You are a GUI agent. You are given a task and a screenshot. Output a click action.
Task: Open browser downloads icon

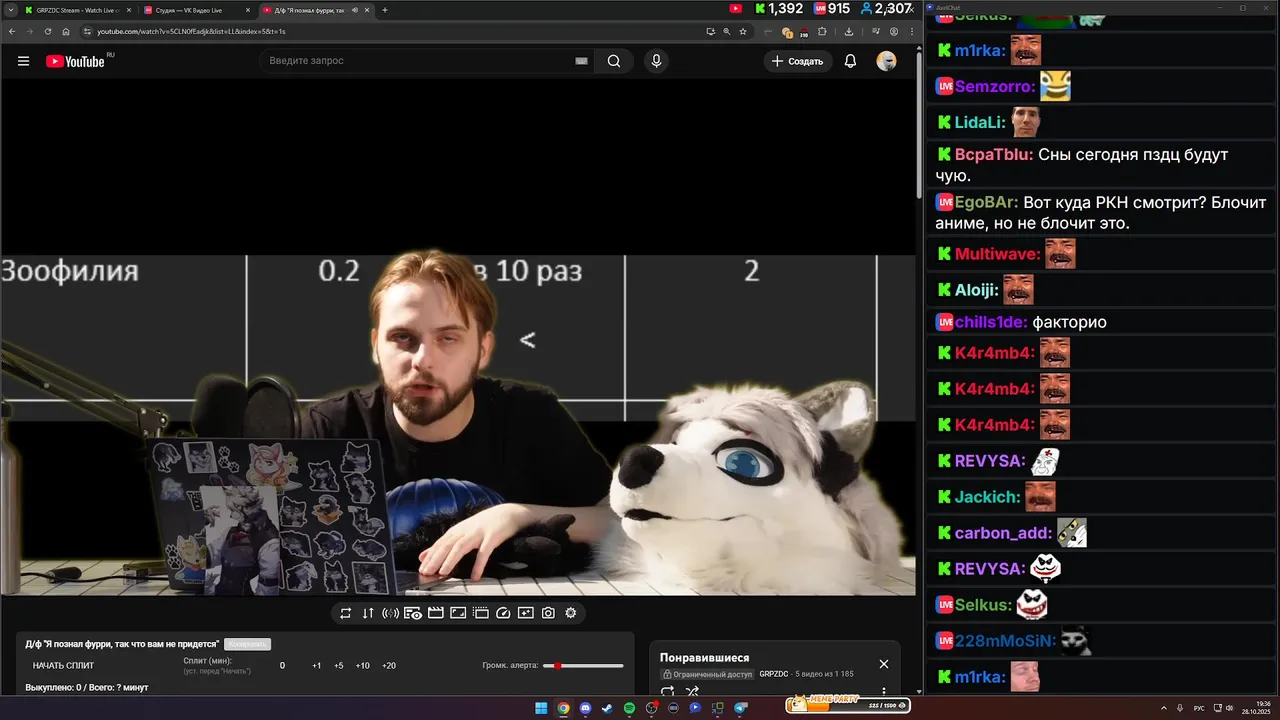click(x=849, y=31)
